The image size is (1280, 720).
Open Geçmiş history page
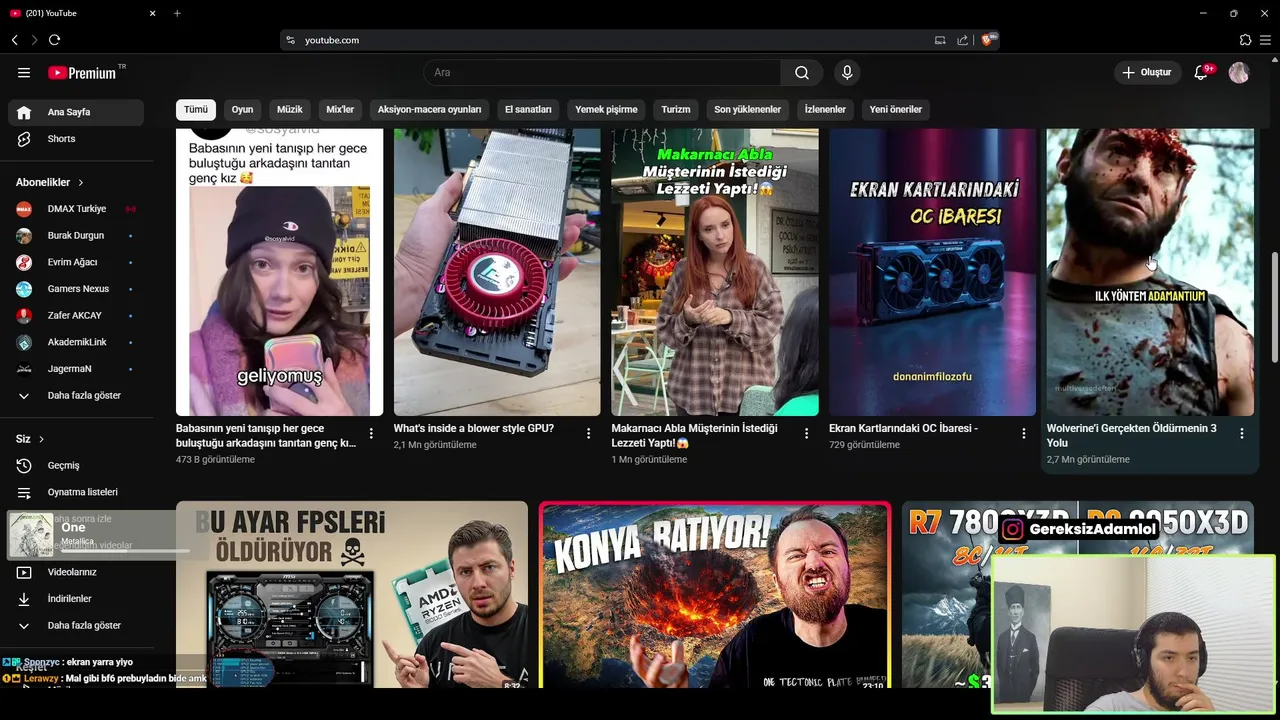click(x=76, y=465)
